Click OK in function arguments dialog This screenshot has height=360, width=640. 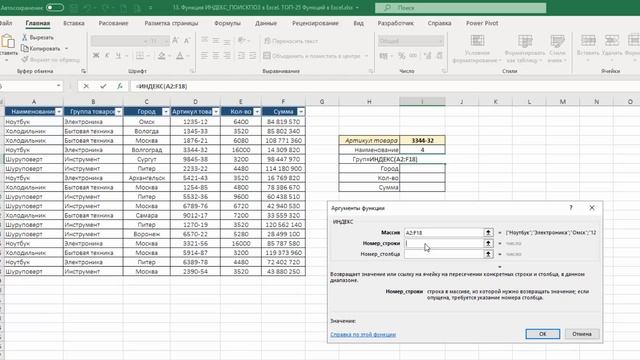(542, 334)
